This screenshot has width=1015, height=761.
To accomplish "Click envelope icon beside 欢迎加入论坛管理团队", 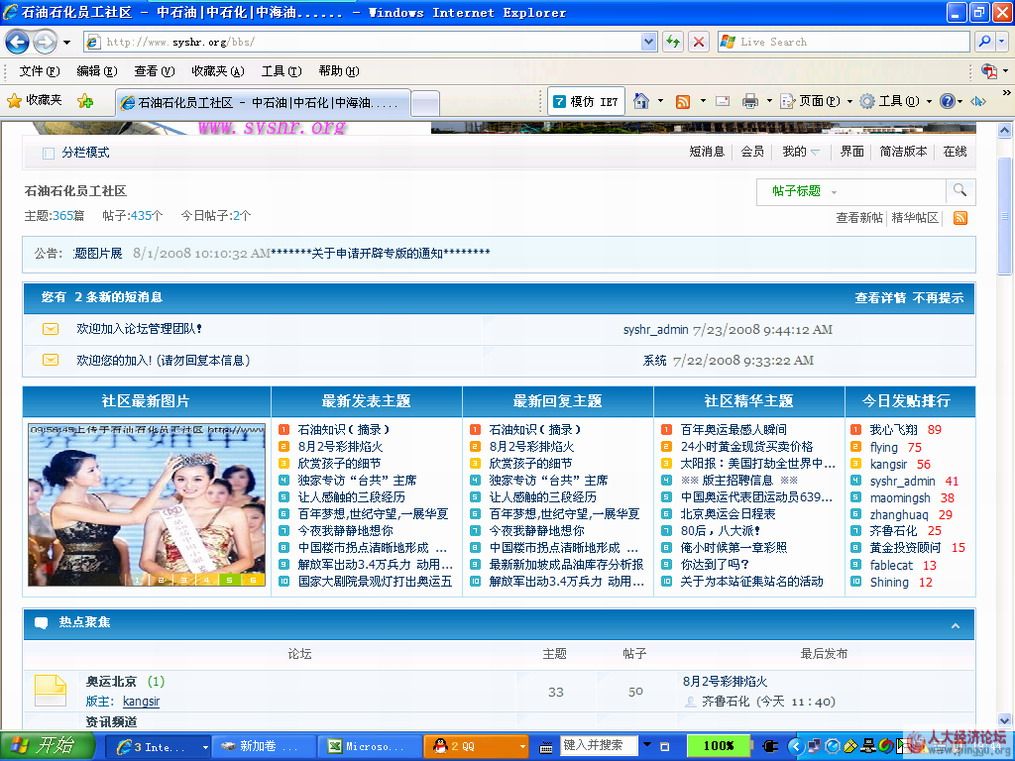I will point(50,329).
